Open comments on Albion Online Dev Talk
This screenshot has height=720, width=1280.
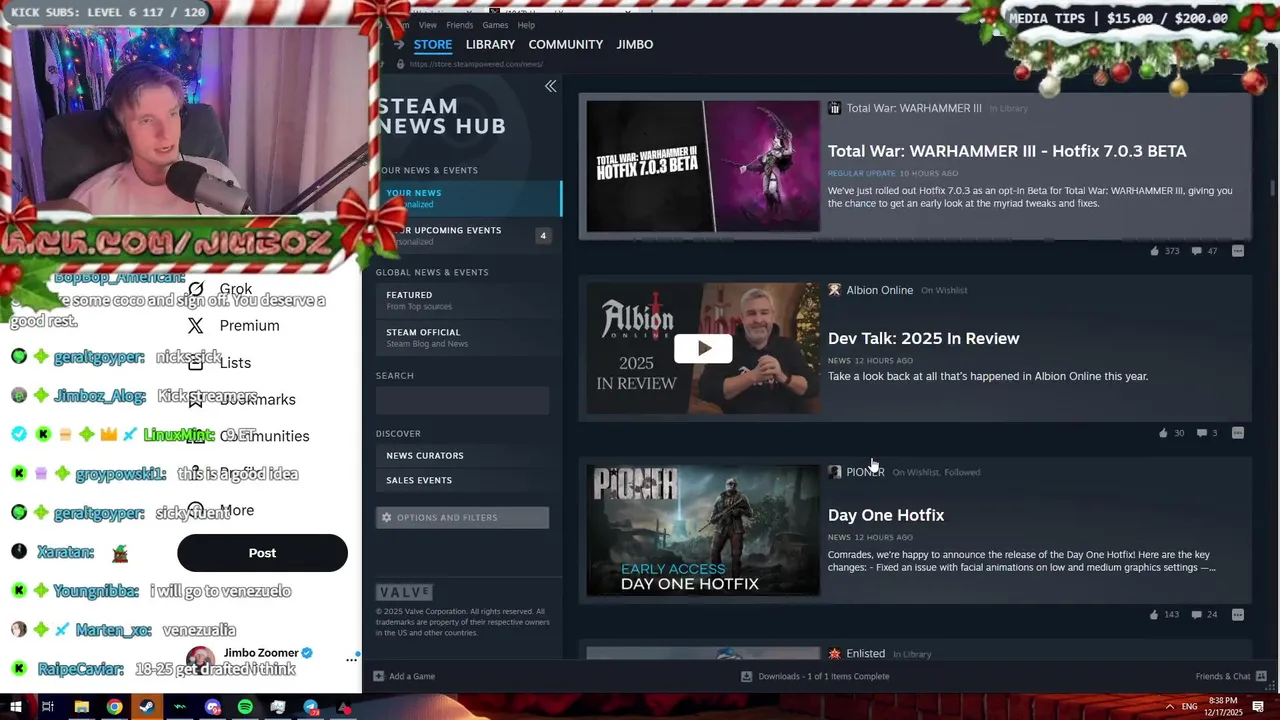pos(1201,433)
